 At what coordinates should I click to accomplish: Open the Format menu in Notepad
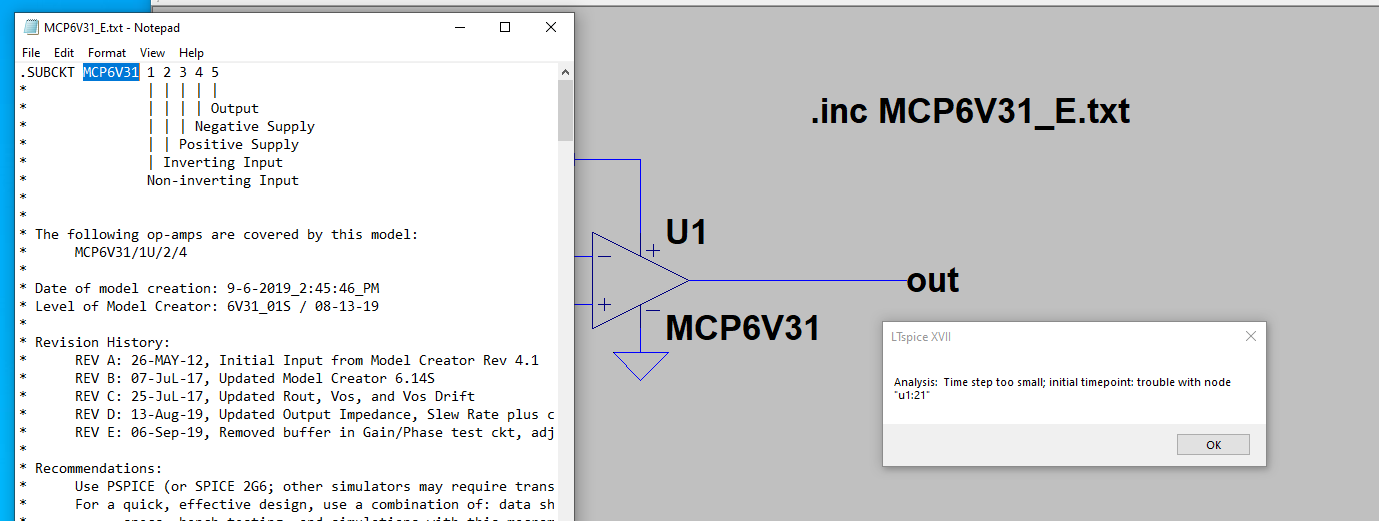107,53
